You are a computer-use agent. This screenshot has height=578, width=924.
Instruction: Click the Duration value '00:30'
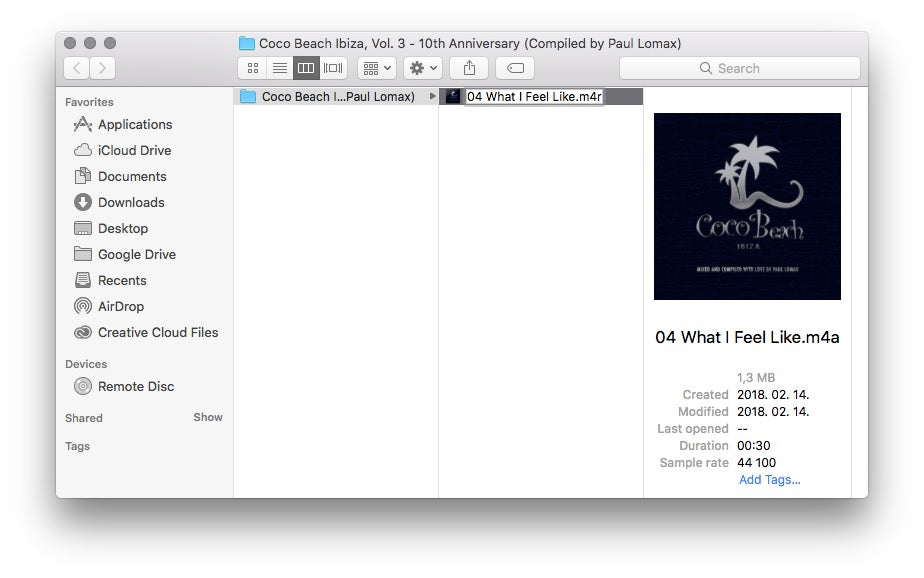tap(754, 446)
